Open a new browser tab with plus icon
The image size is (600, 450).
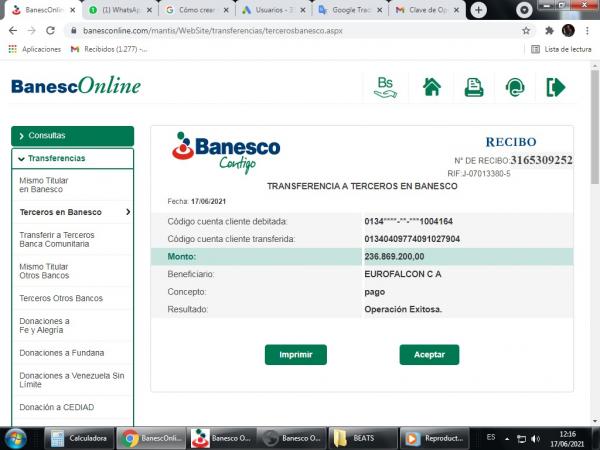478,10
